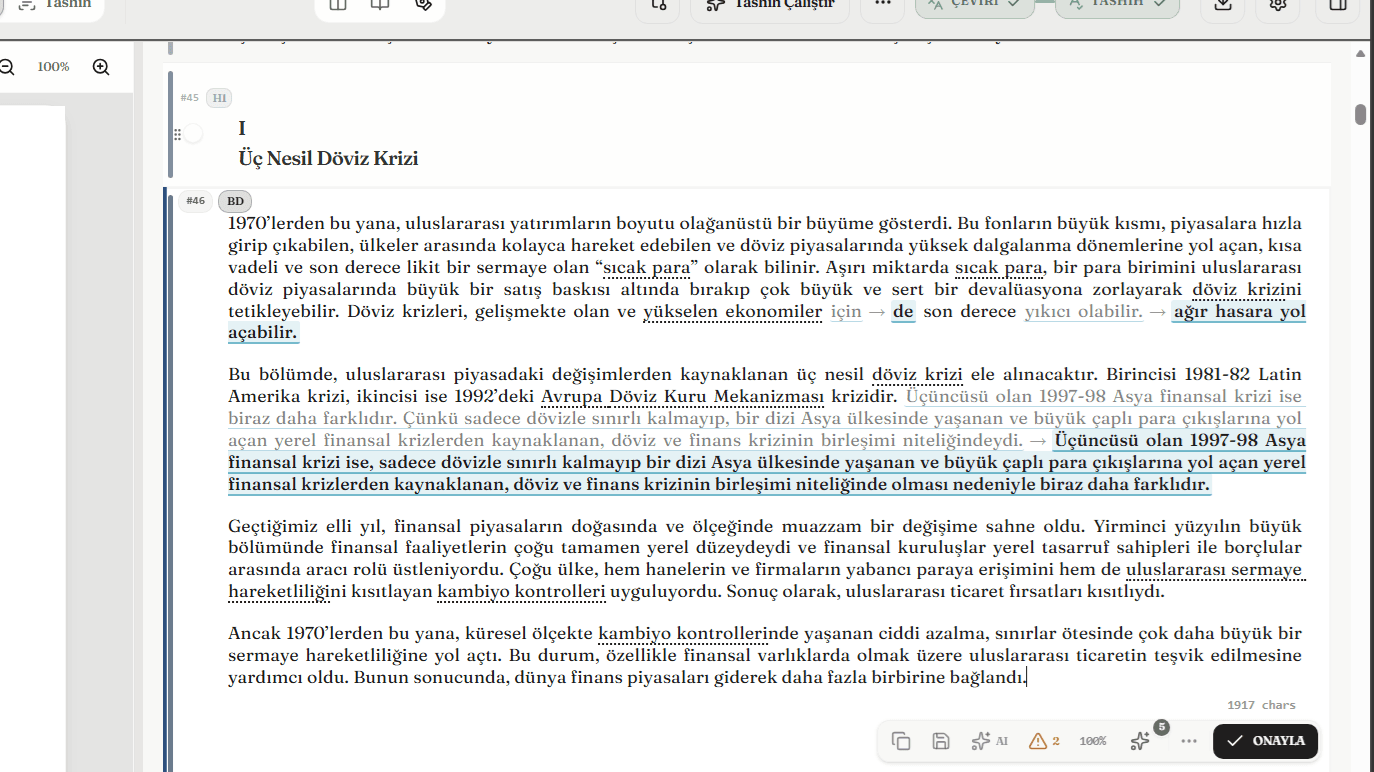Grab the drag handle of segment #45
The height and width of the screenshot is (772, 1374).
[x=177, y=134]
